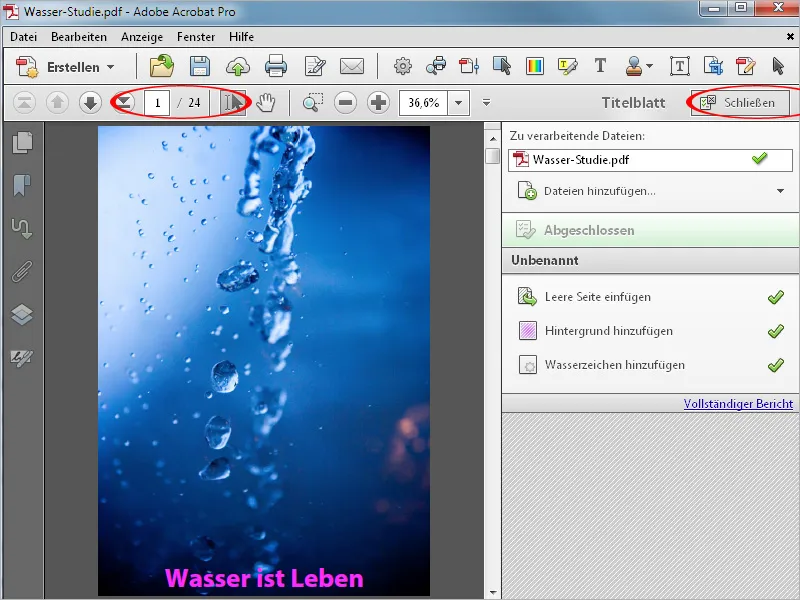Screen dimensions: 800x600
Task: Go to next page down arrow
Action: click(90, 103)
